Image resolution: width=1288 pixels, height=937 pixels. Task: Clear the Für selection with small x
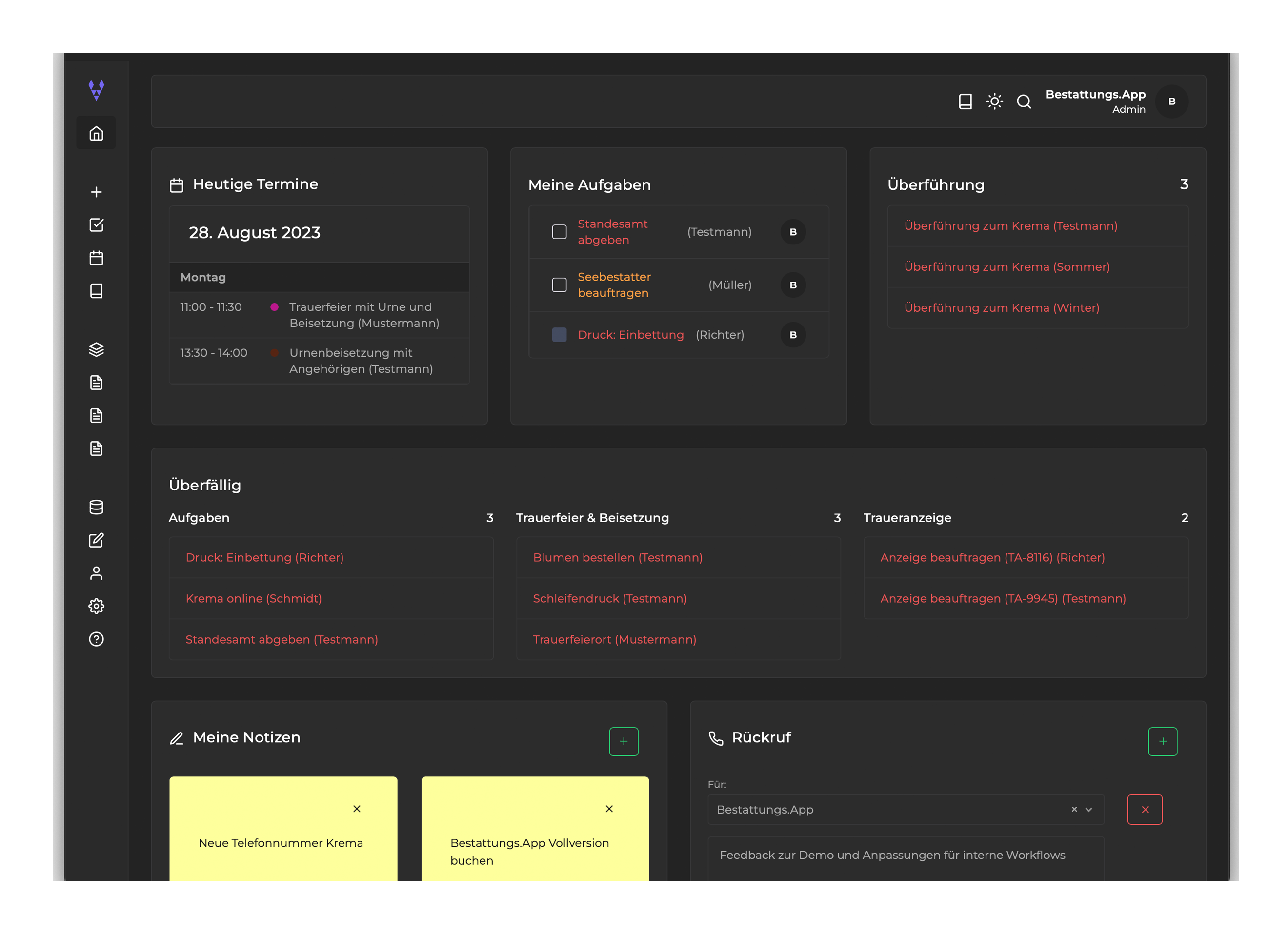1074,810
